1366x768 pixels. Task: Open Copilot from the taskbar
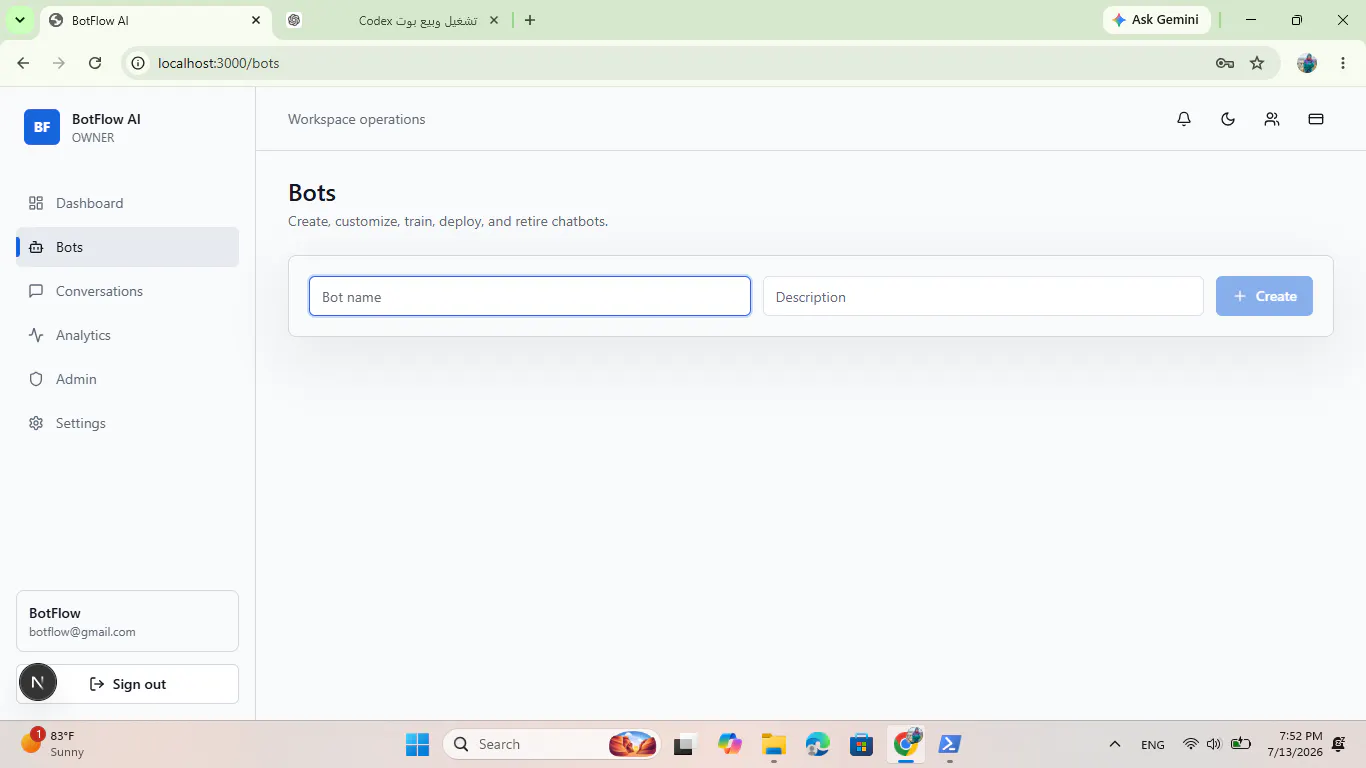[x=730, y=744]
